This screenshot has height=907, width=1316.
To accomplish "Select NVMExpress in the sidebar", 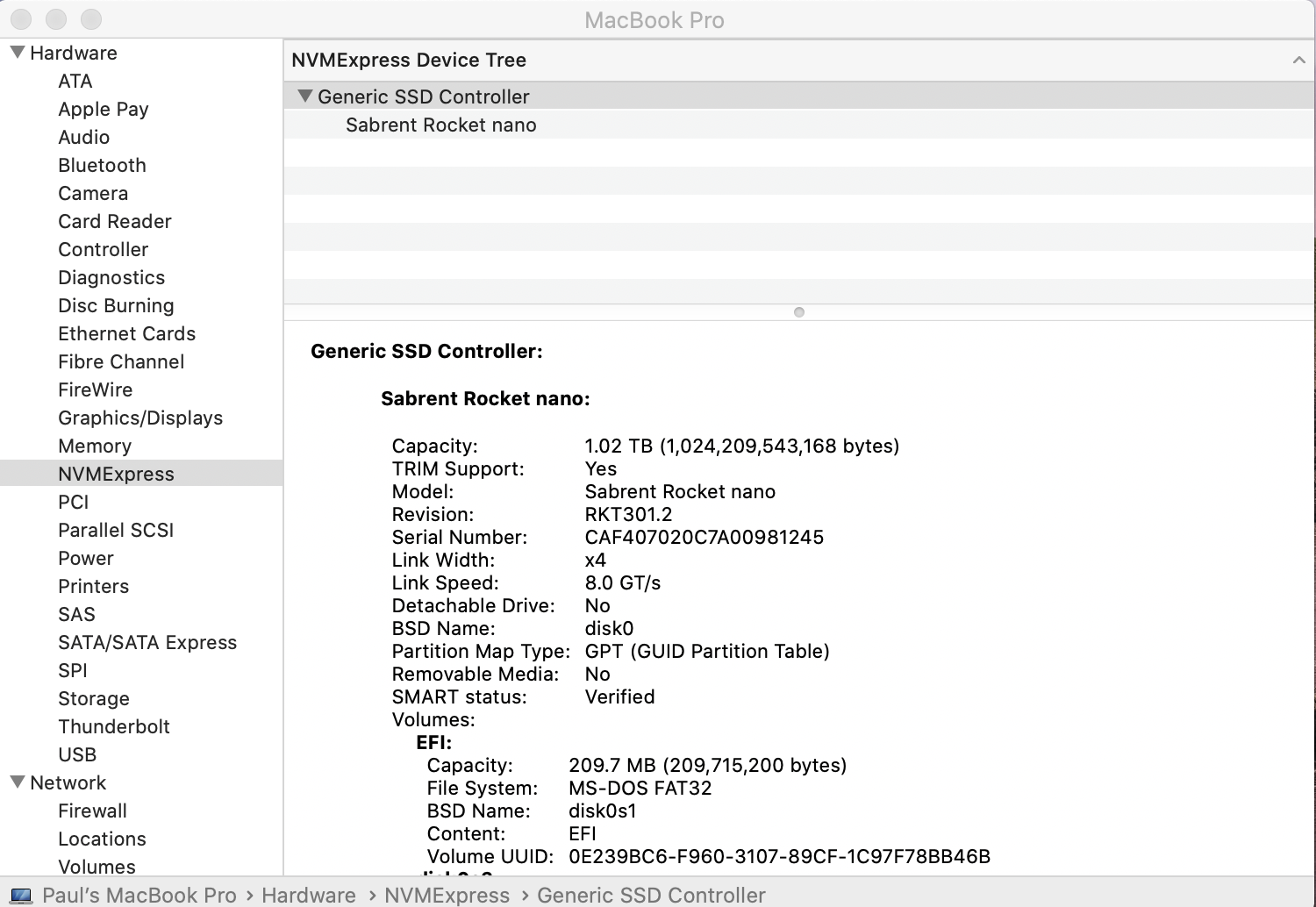I will 141,474.
